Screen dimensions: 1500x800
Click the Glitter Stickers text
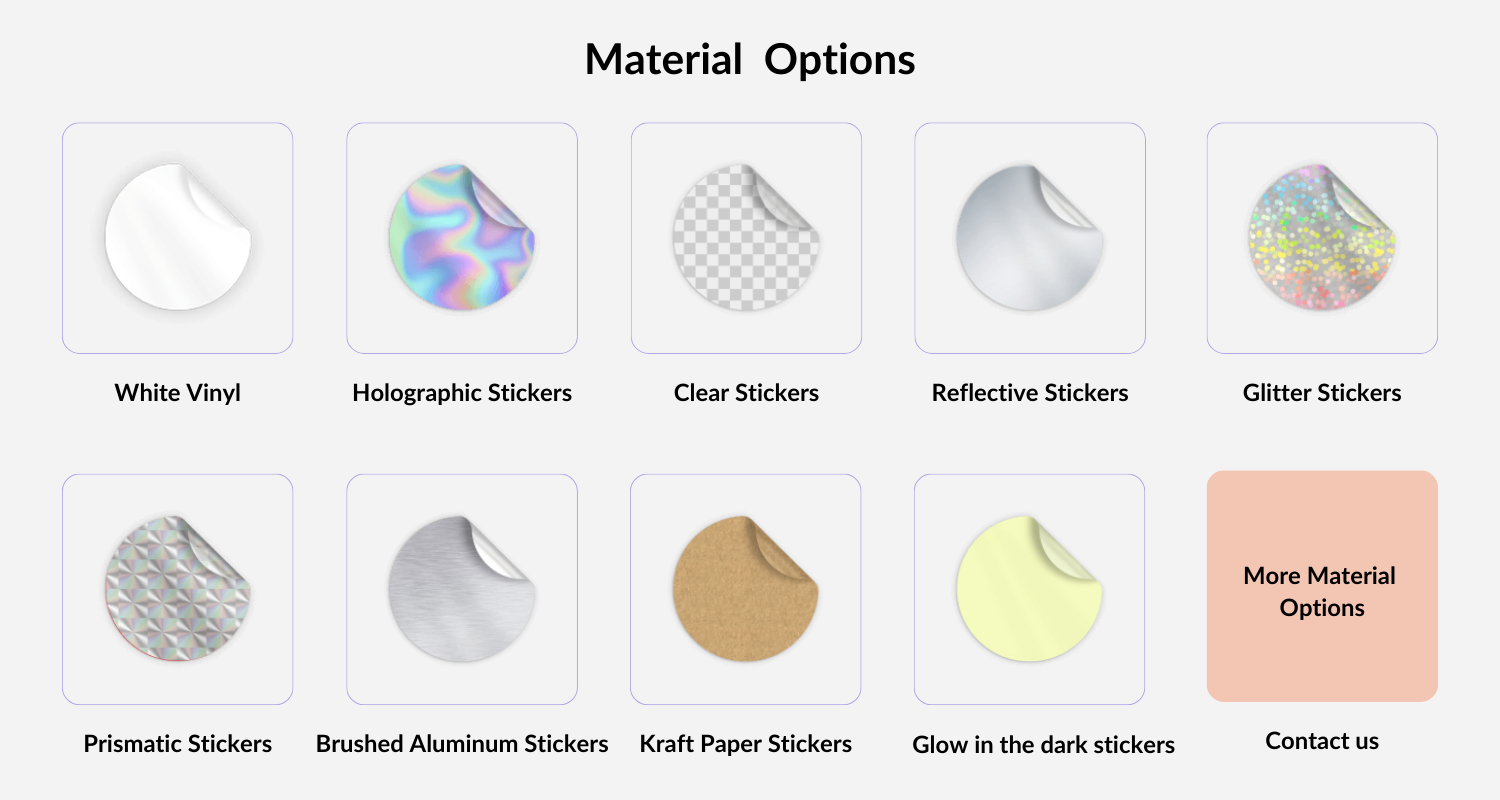pos(1321,393)
